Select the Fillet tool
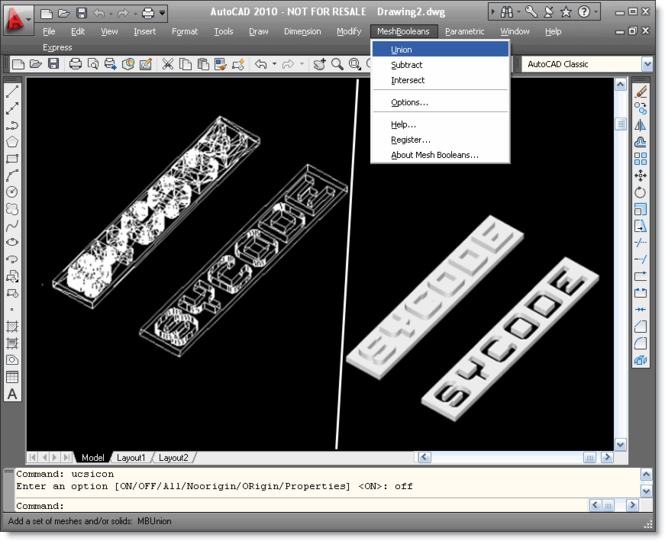Image resolution: width=665 pixels, height=541 pixels. 640,343
